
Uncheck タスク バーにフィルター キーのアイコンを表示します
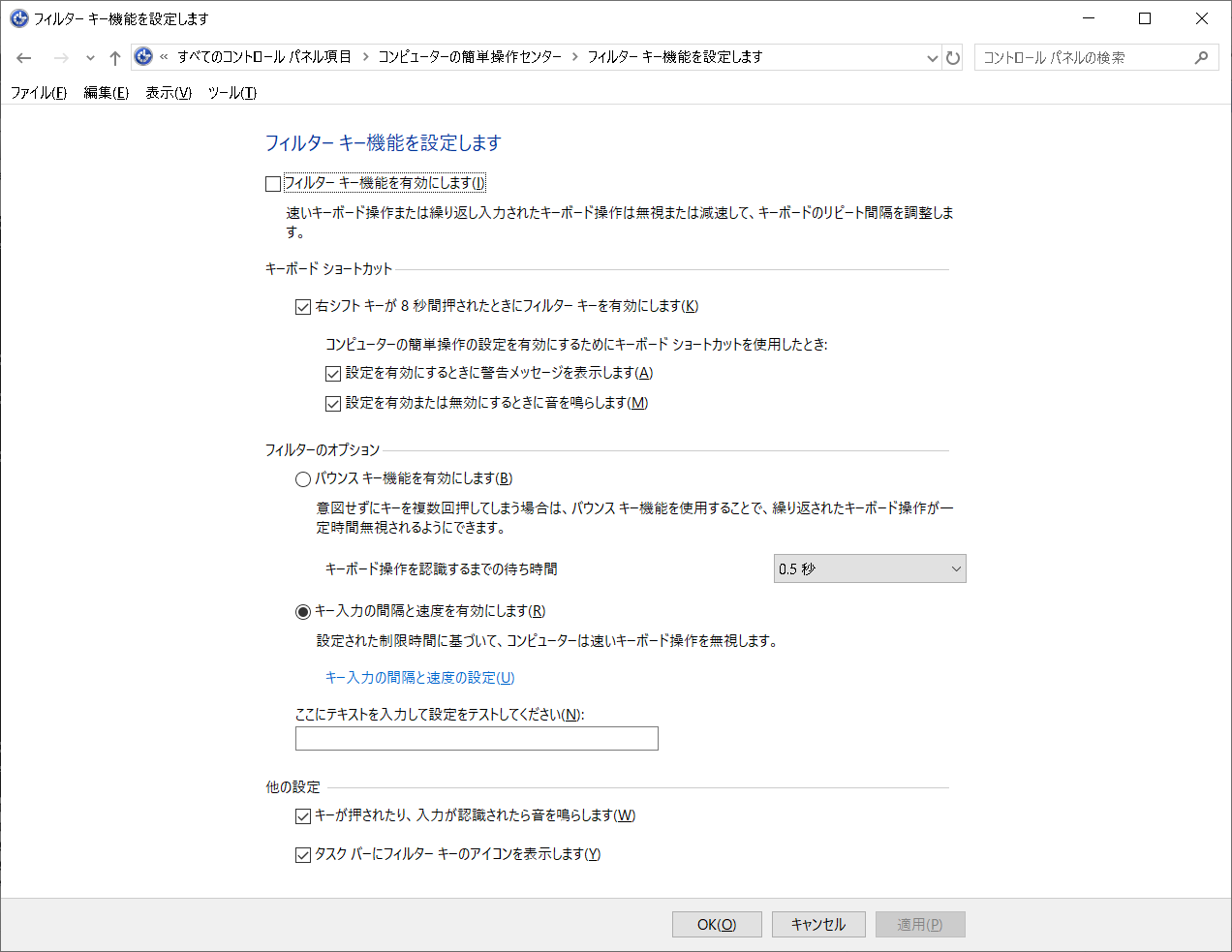click(303, 855)
